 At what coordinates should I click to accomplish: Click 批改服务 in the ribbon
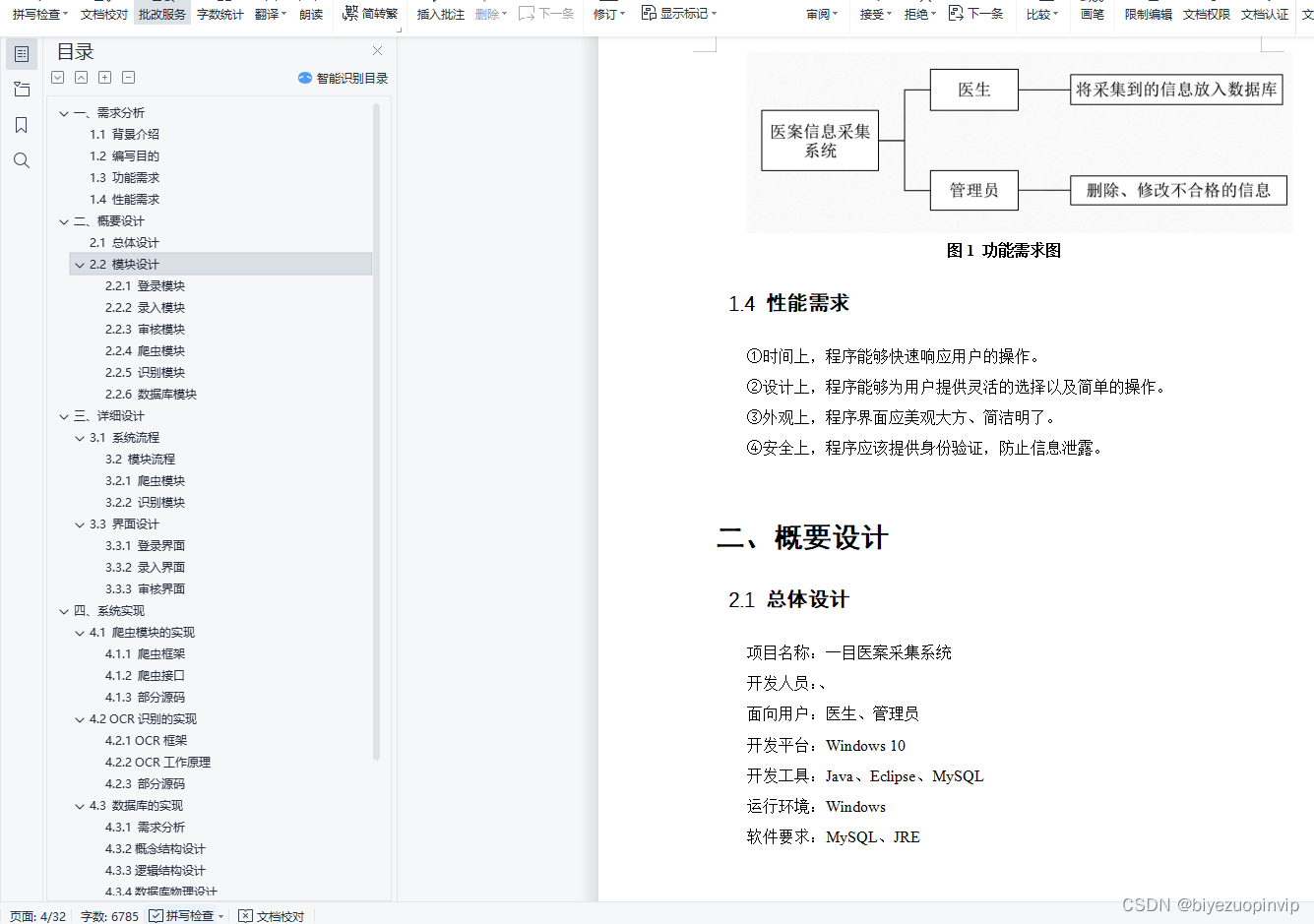162,14
